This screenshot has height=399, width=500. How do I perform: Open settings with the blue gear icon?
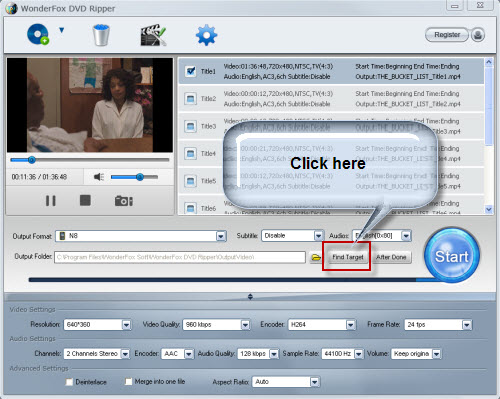click(x=206, y=35)
